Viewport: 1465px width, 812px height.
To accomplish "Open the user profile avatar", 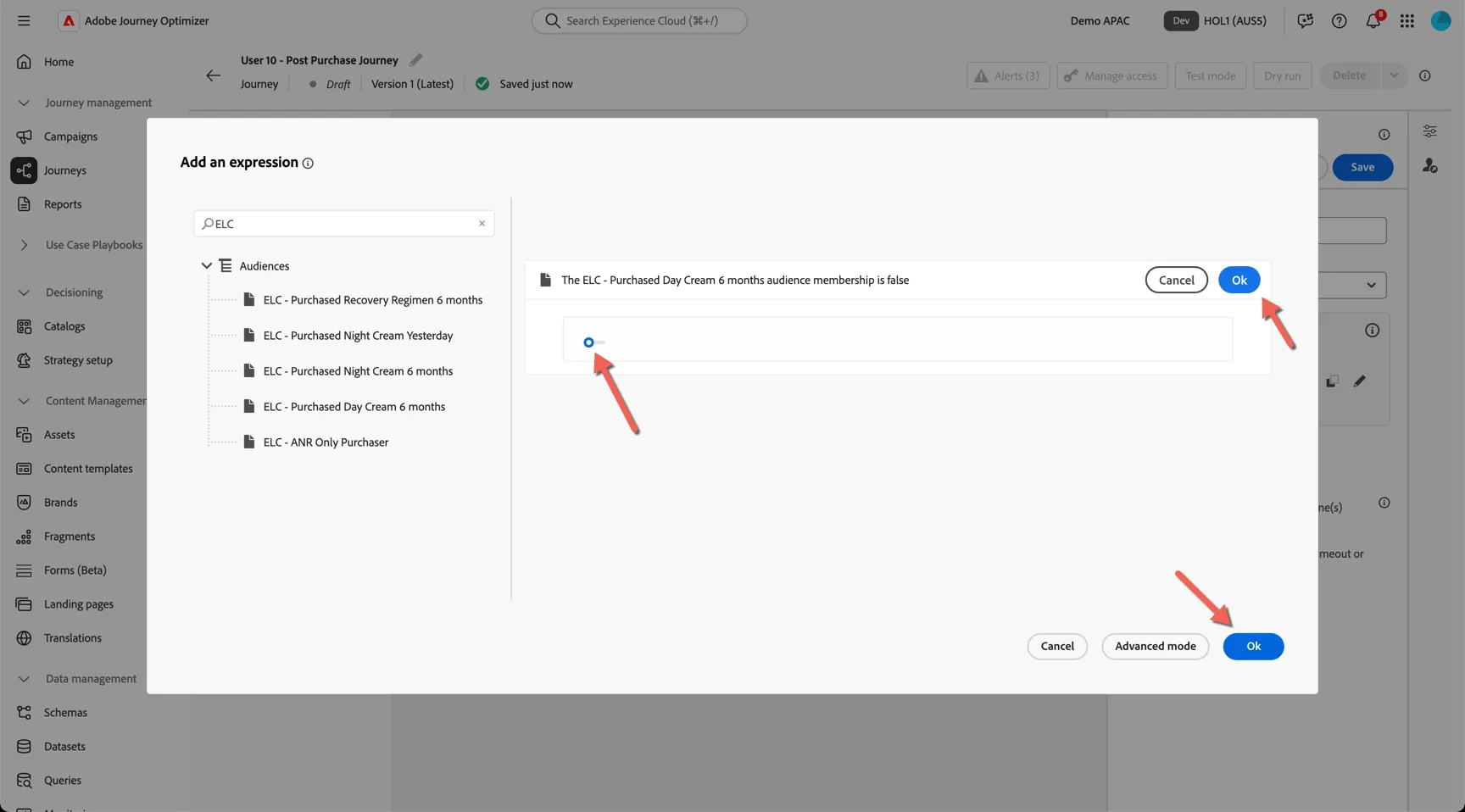I will click(1440, 20).
